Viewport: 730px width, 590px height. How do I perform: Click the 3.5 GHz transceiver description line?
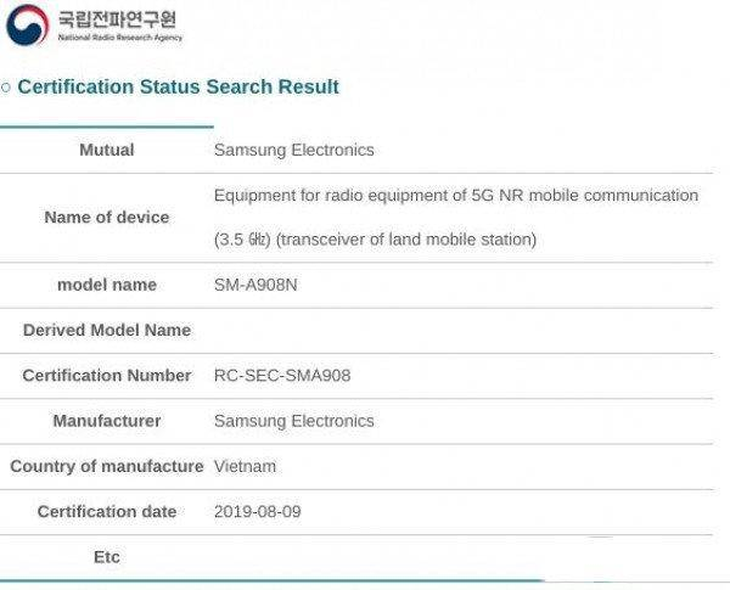[375, 239]
